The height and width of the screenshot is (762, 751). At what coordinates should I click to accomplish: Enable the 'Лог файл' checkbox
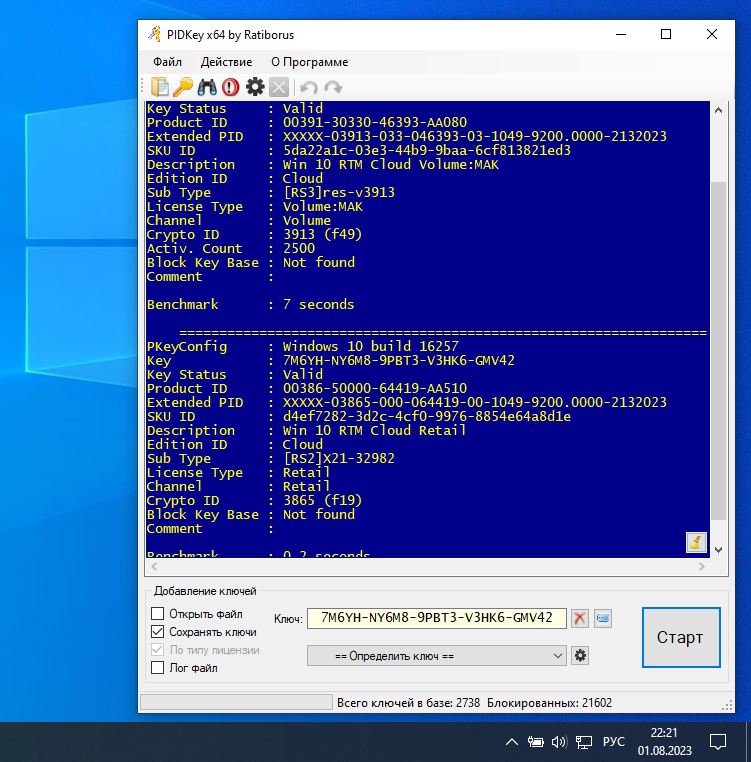click(157, 668)
